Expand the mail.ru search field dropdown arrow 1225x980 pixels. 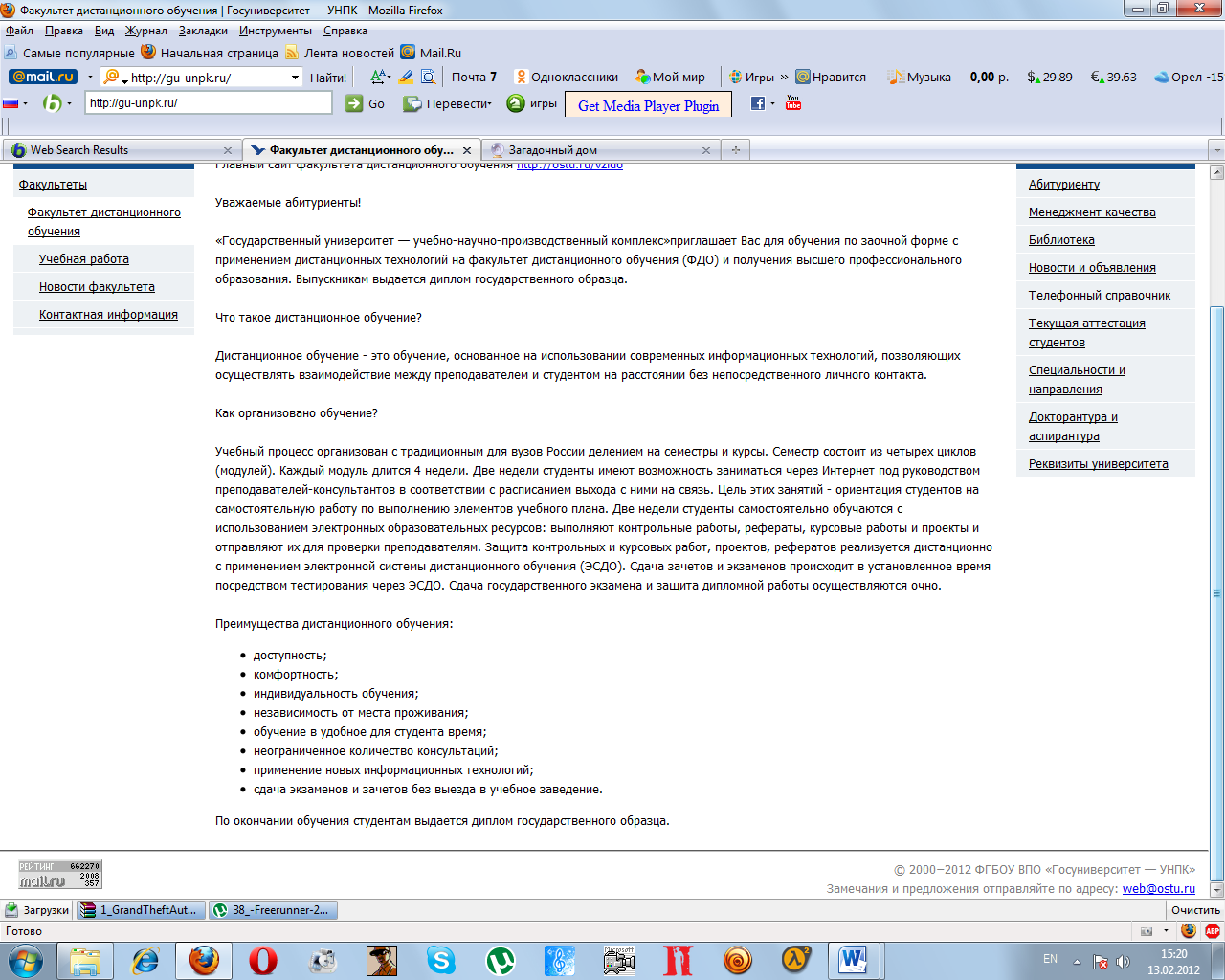295,78
